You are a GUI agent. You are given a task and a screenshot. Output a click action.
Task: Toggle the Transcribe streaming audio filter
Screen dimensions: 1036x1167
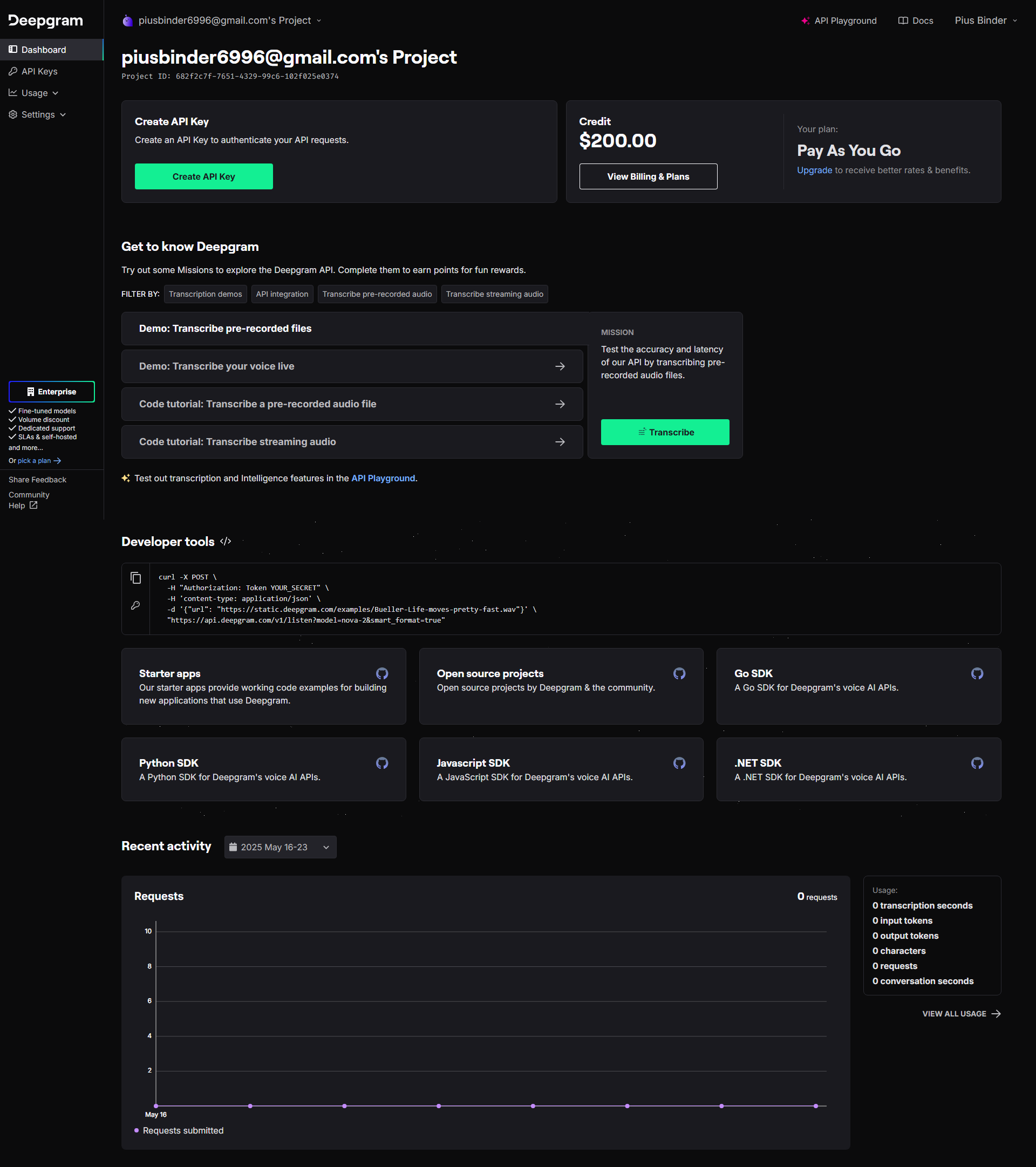494,294
